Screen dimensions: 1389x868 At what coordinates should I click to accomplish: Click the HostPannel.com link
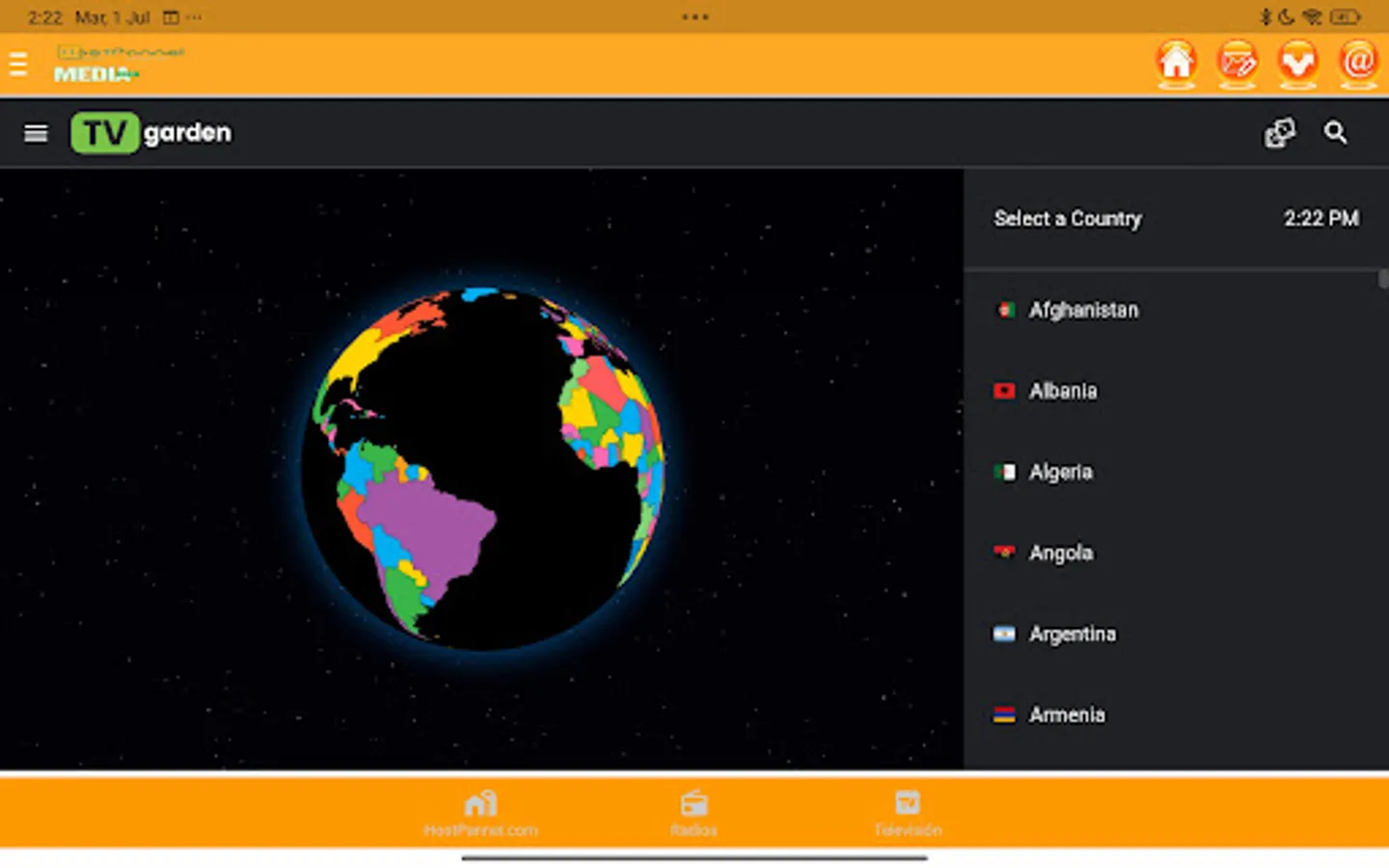pyautogui.click(x=482, y=815)
